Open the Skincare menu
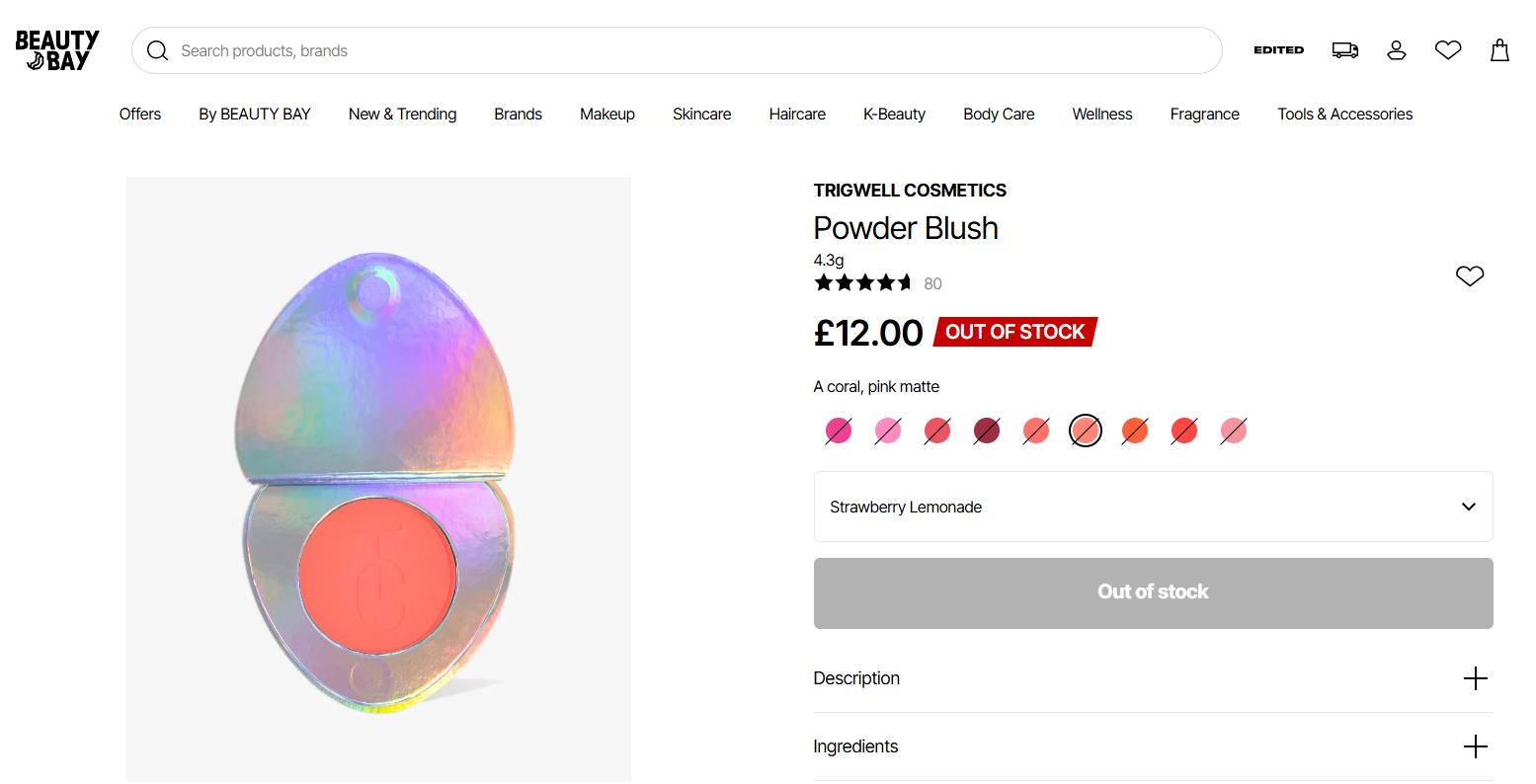This screenshot has height=784, width=1536. pos(701,114)
